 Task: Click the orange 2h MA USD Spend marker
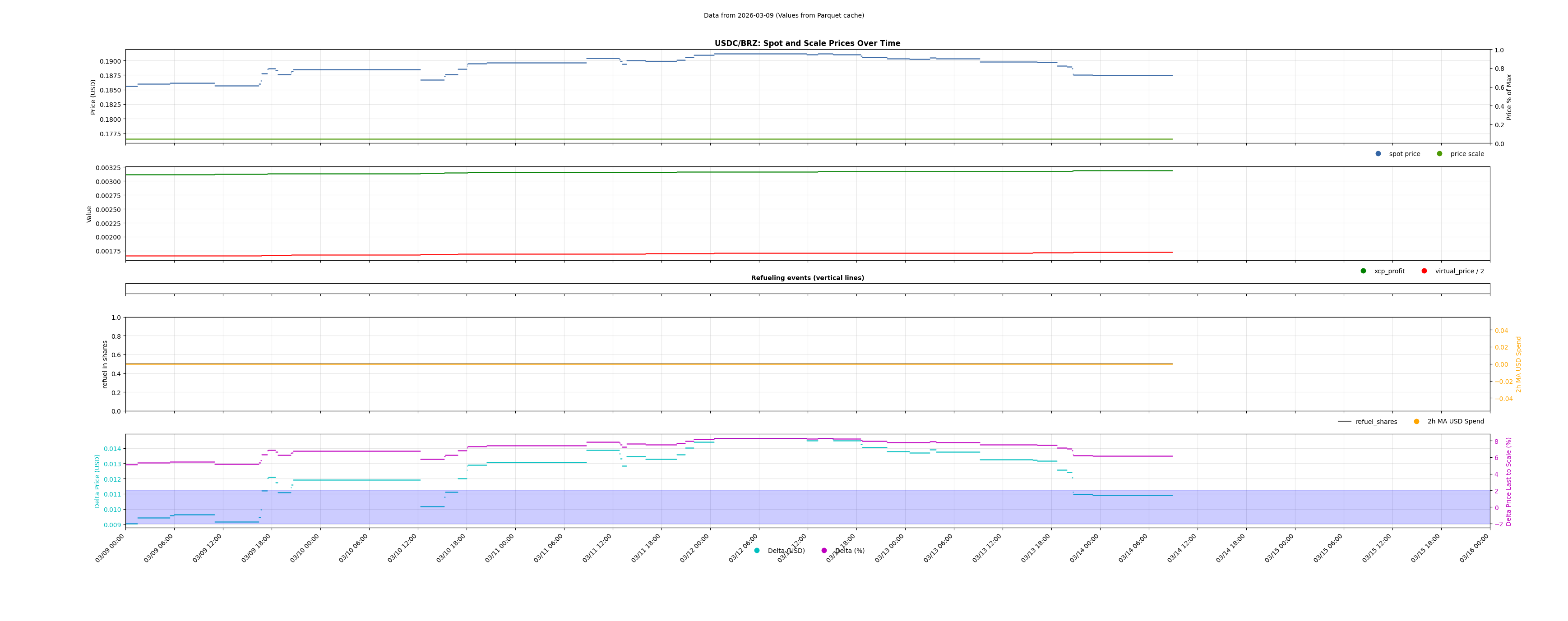click(x=1416, y=422)
